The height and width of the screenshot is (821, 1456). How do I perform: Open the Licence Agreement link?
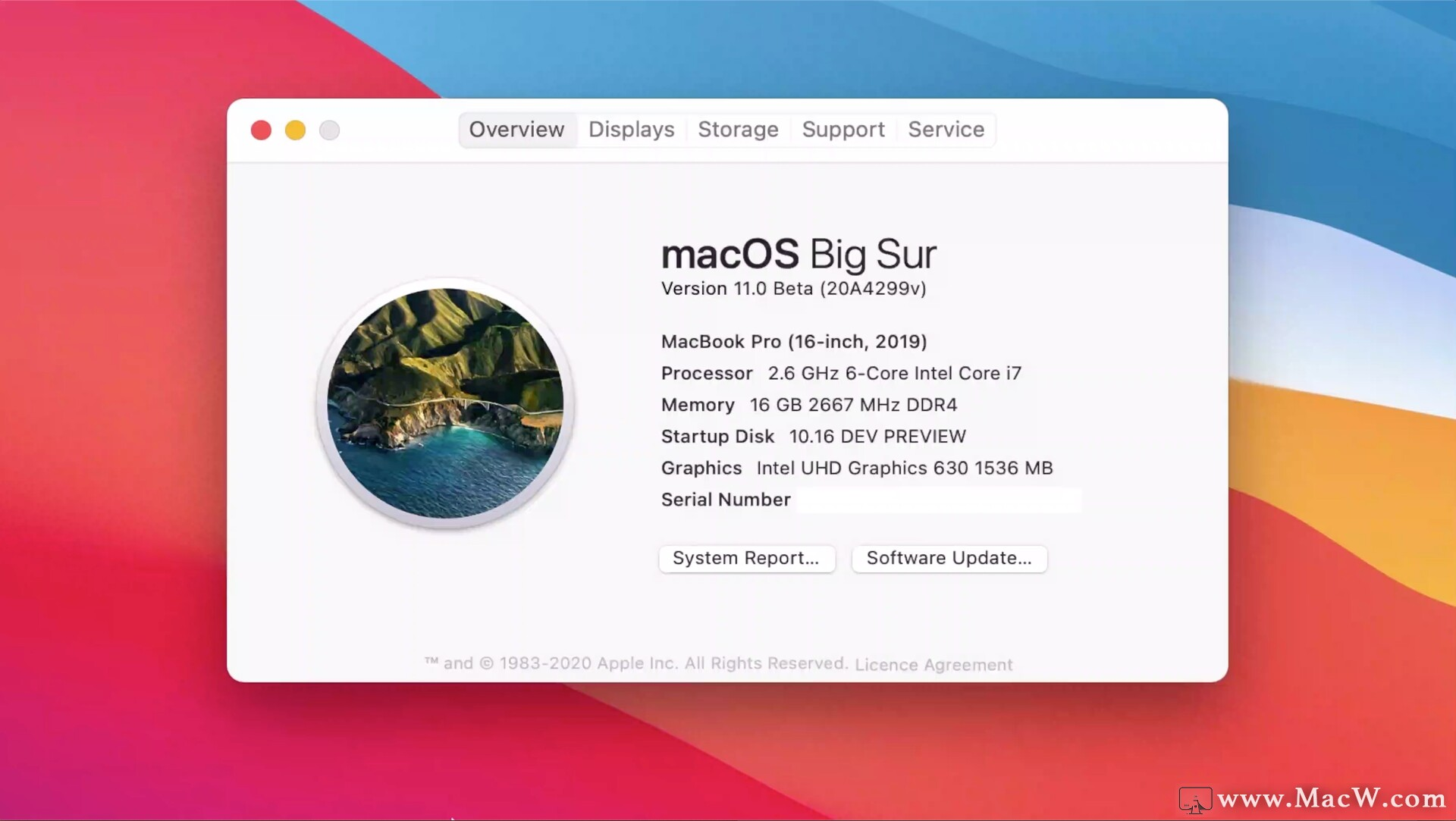pyautogui.click(x=934, y=665)
